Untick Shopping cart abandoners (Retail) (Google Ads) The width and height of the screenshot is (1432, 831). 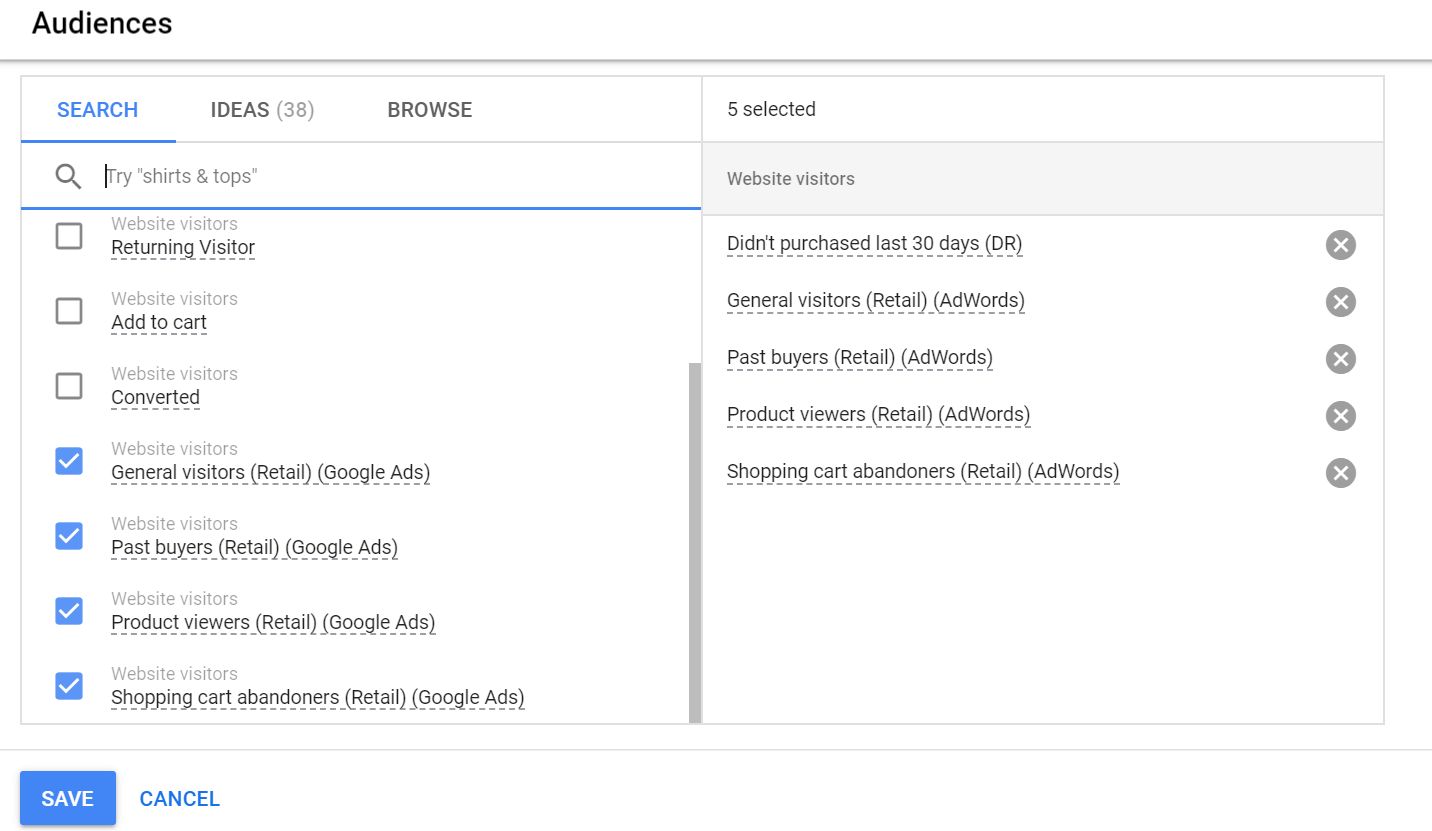point(69,686)
